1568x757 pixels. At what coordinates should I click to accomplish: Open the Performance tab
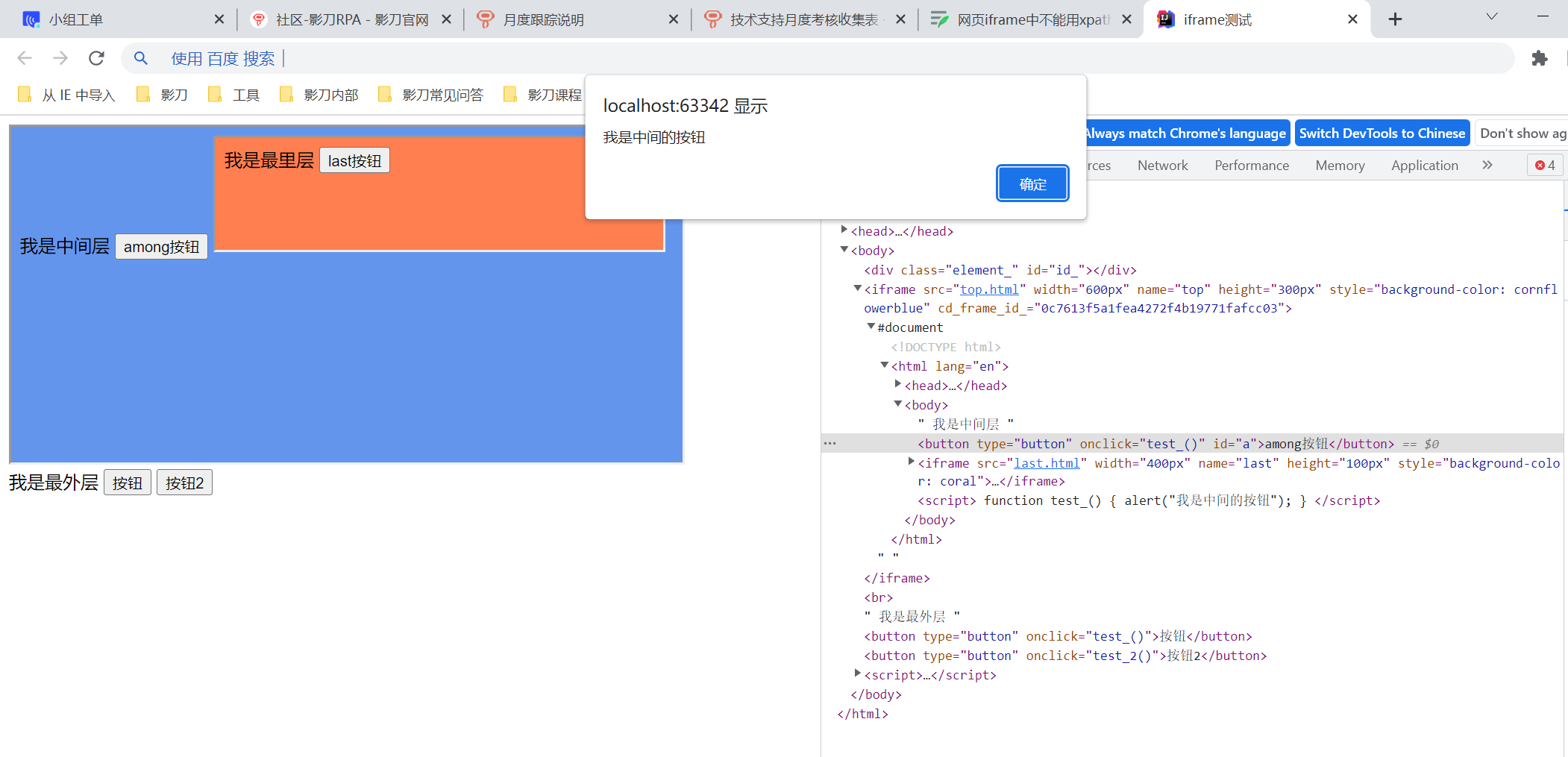(1251, 166)
